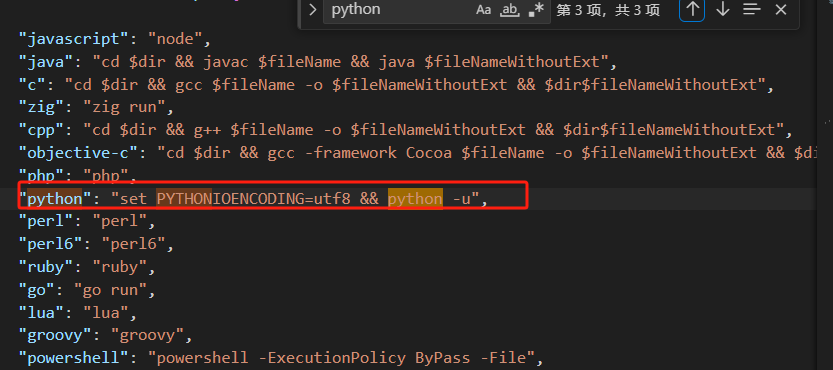This screenshot has height=370, width=833.
Task: Click the match count "第 3 项, 共 3 项"
Action: click(x=608, y=10)
